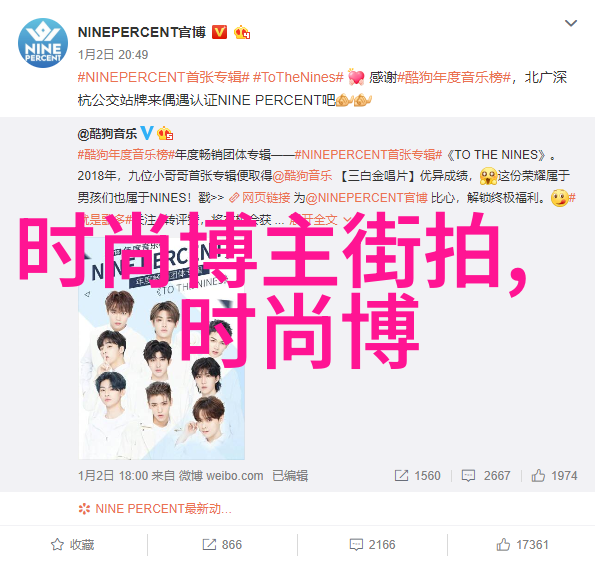Open the #ToTheNines# hashtag link
595x562 pixels.
point(298,77)
